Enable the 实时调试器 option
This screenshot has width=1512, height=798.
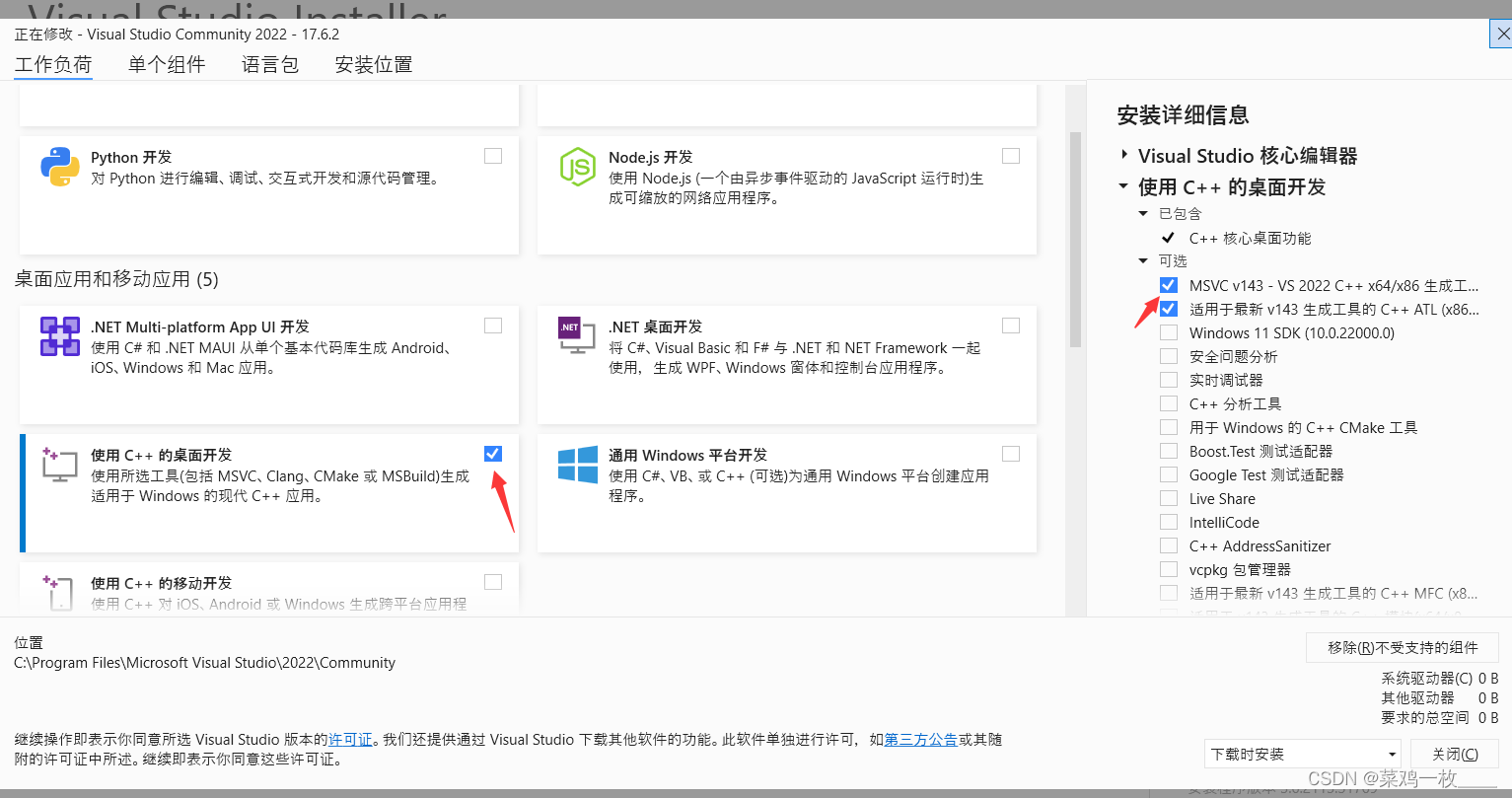click(x=1169, y=380)
